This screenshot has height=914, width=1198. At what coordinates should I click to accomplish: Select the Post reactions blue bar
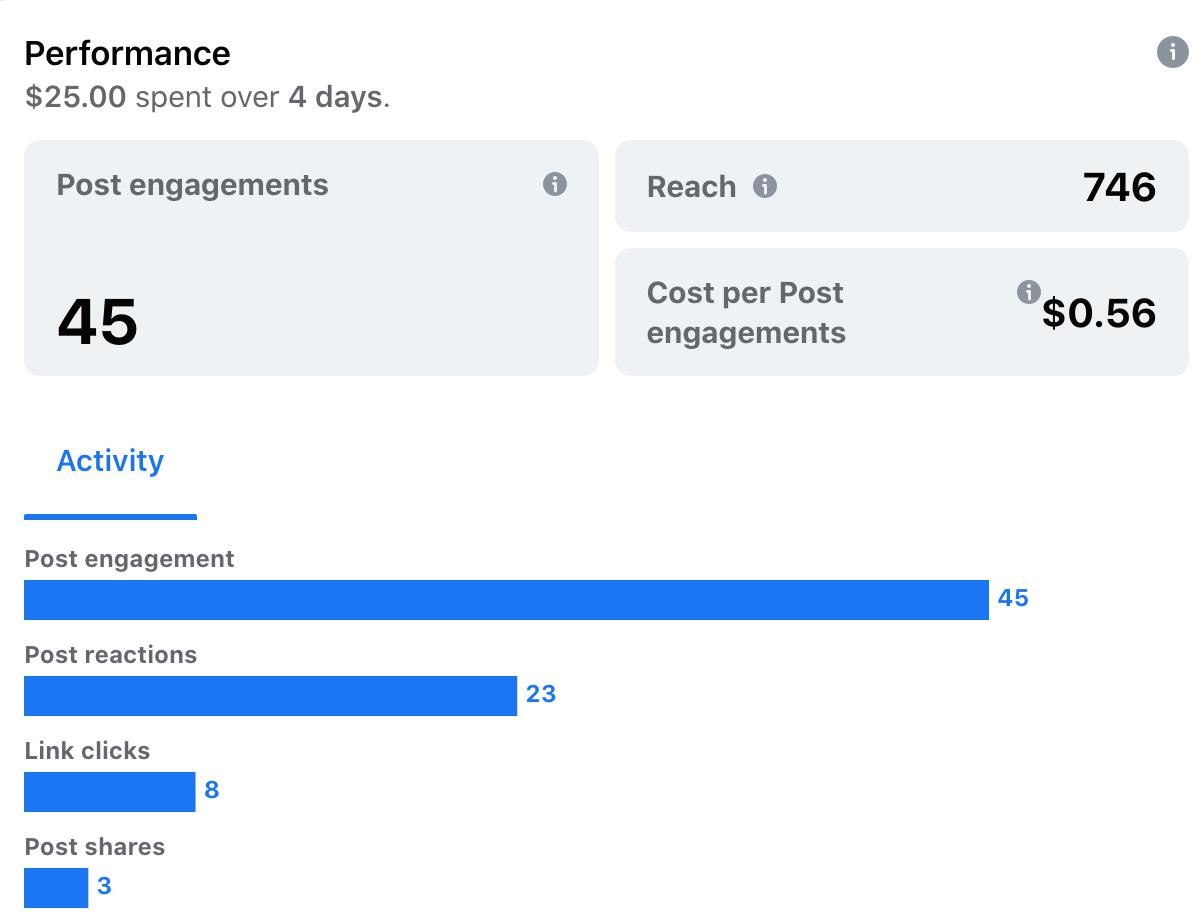pyautogui.click(x=270, y=696)
